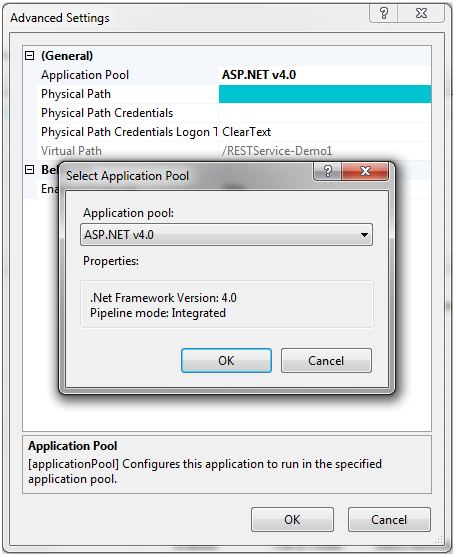456x557 pixels.
Task: Open the Application pool dropdown arrow
Action: (364, 235)
